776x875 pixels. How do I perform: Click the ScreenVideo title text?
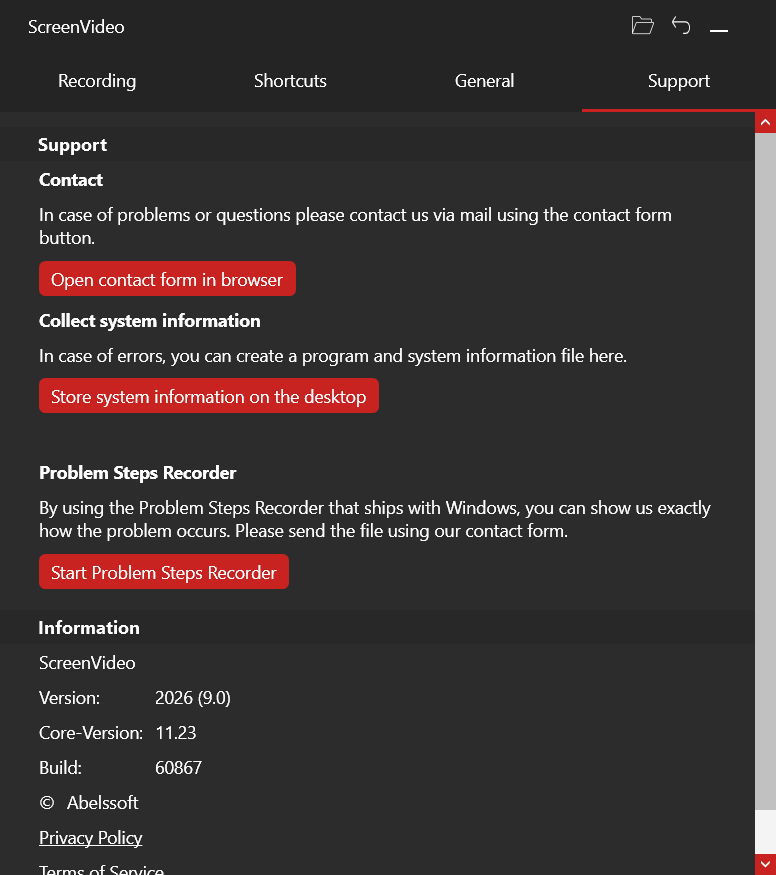click(76, 27)
